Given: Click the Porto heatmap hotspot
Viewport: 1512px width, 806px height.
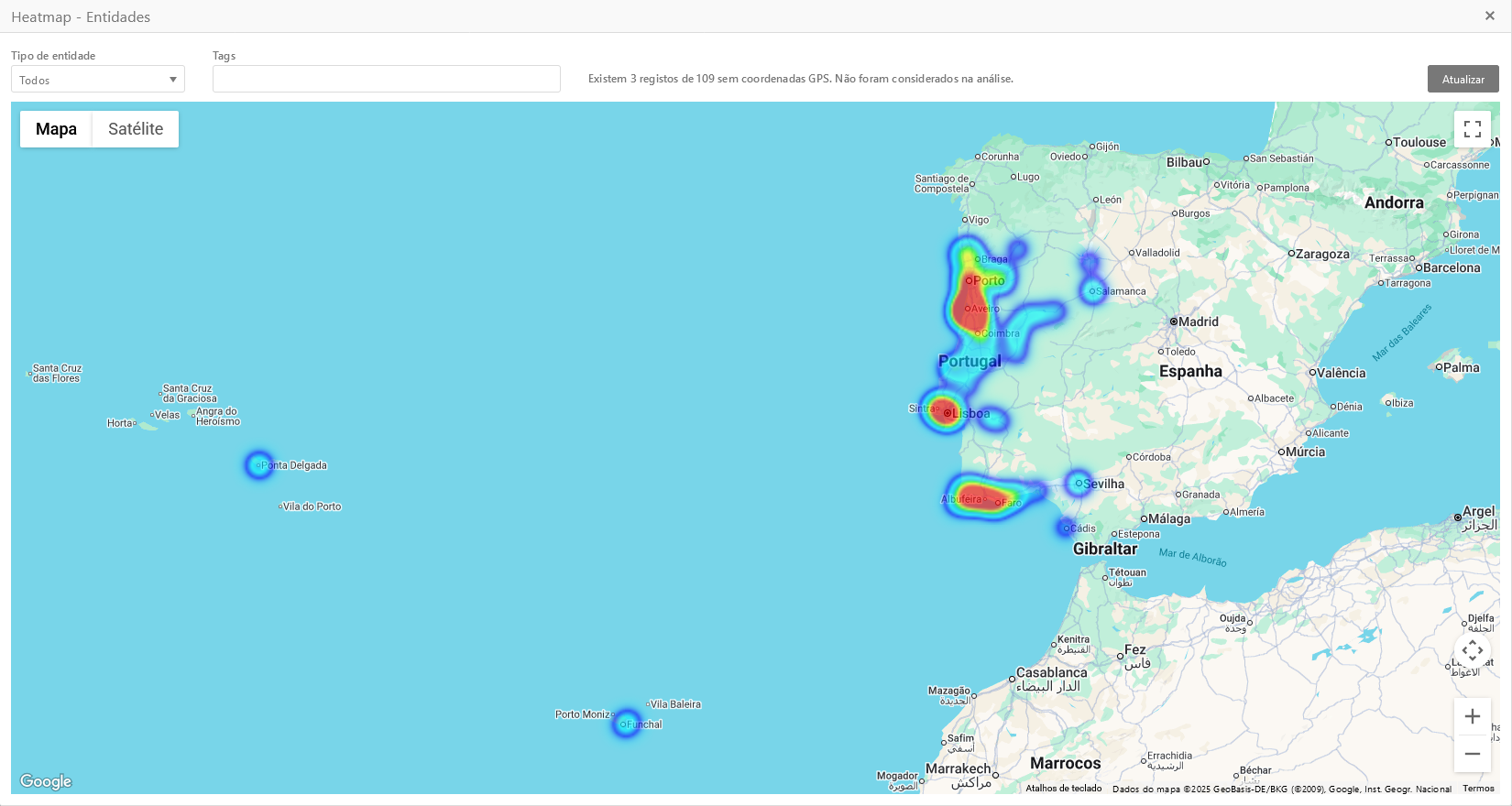Looking at the screenshot, I should pos(970,295).
